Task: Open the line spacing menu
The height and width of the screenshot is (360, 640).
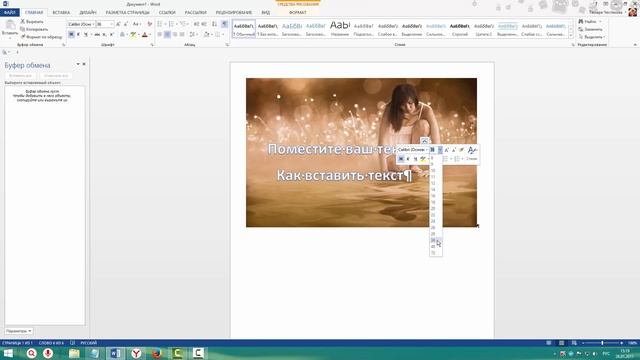Action: [x=192, y=34]
